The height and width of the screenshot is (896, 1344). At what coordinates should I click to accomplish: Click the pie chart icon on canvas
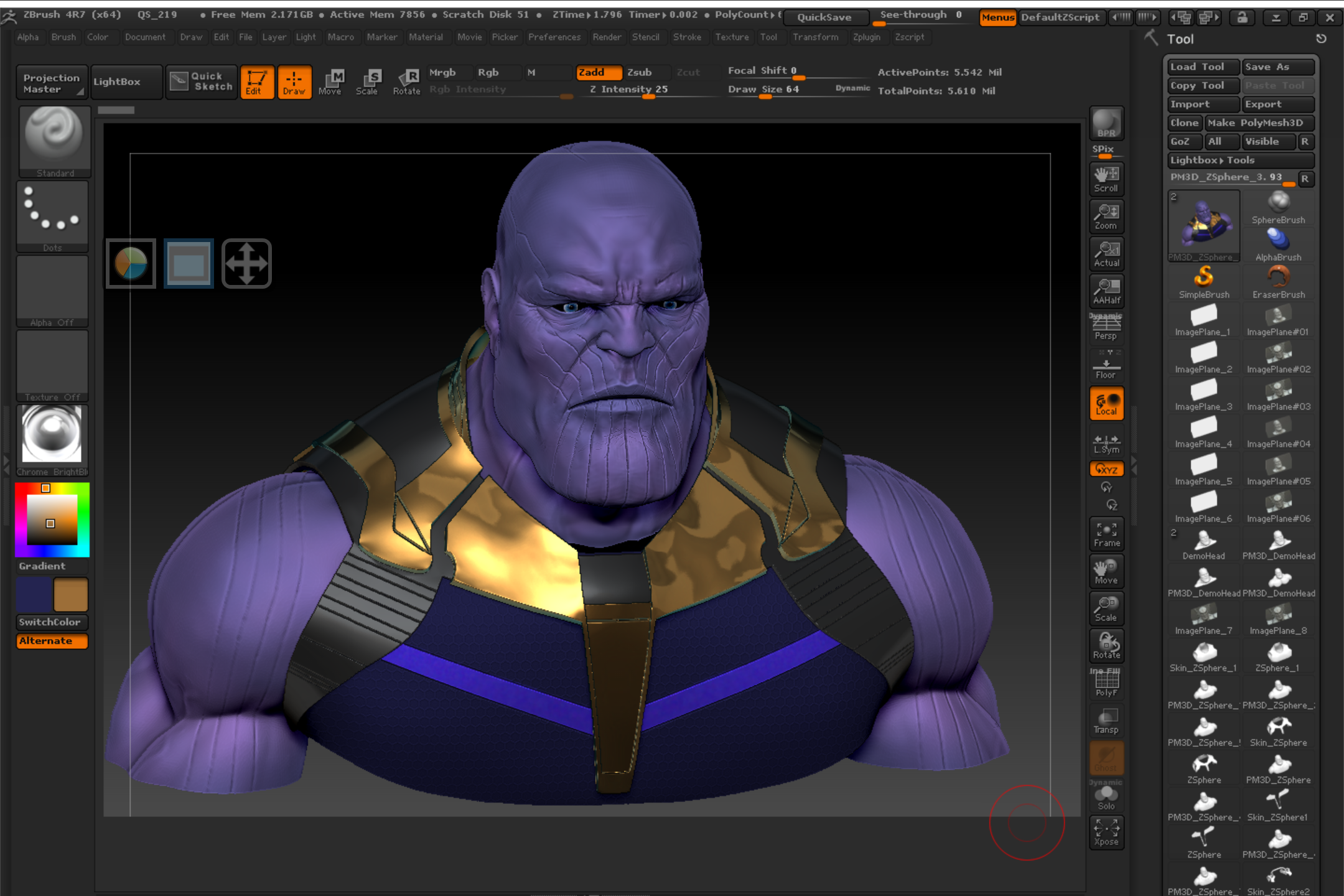131,263
